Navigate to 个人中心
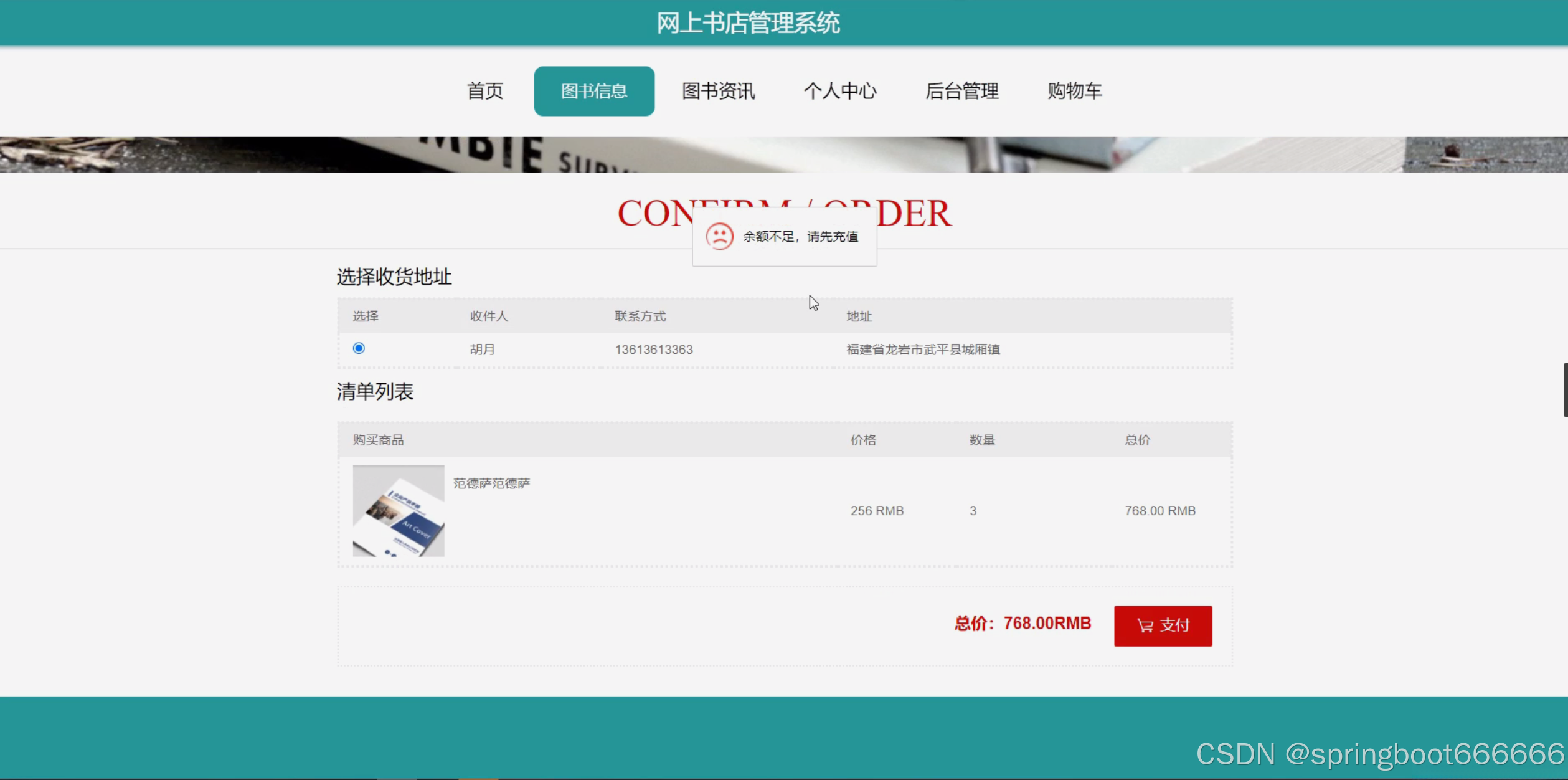 840,91
